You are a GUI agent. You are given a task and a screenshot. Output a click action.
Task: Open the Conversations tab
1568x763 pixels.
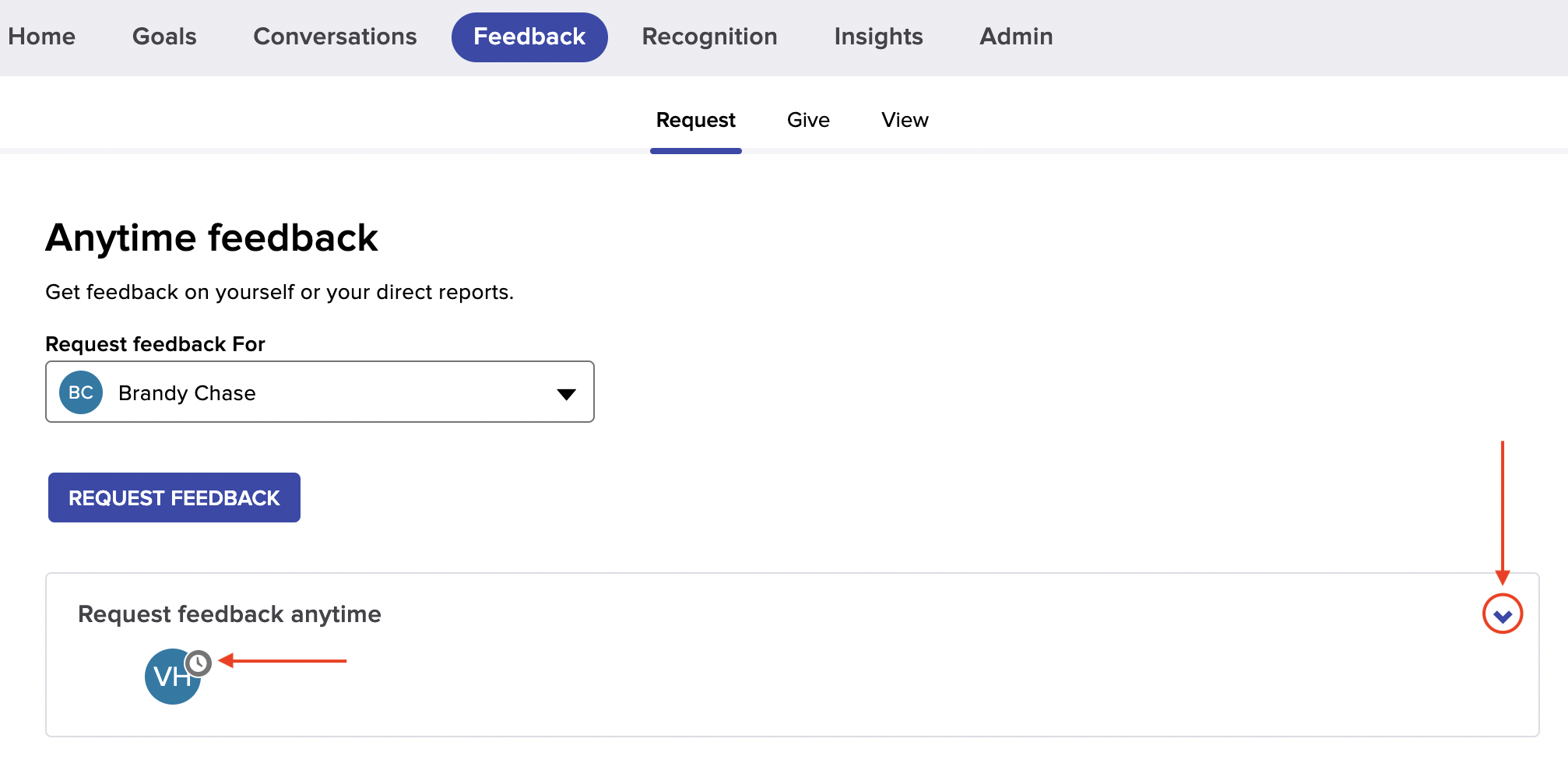pyautogui.click(x=335, y=37)
